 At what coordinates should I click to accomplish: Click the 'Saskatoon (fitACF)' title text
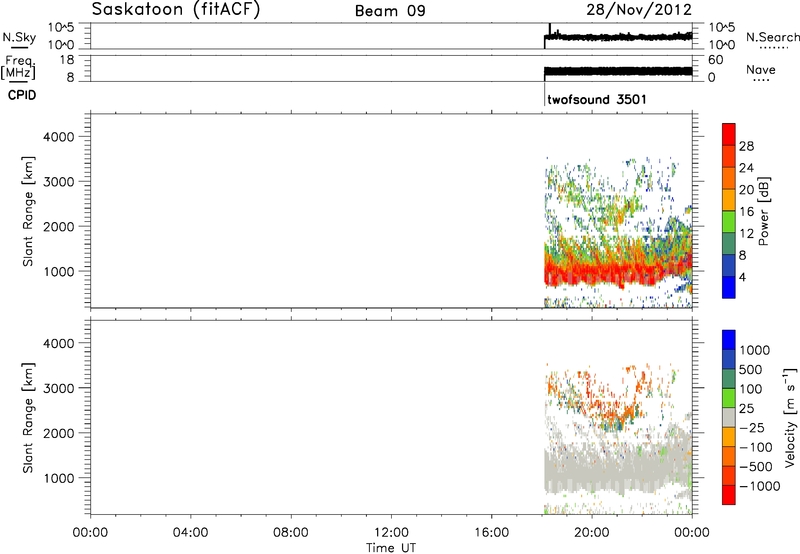(x=176, y=10)
